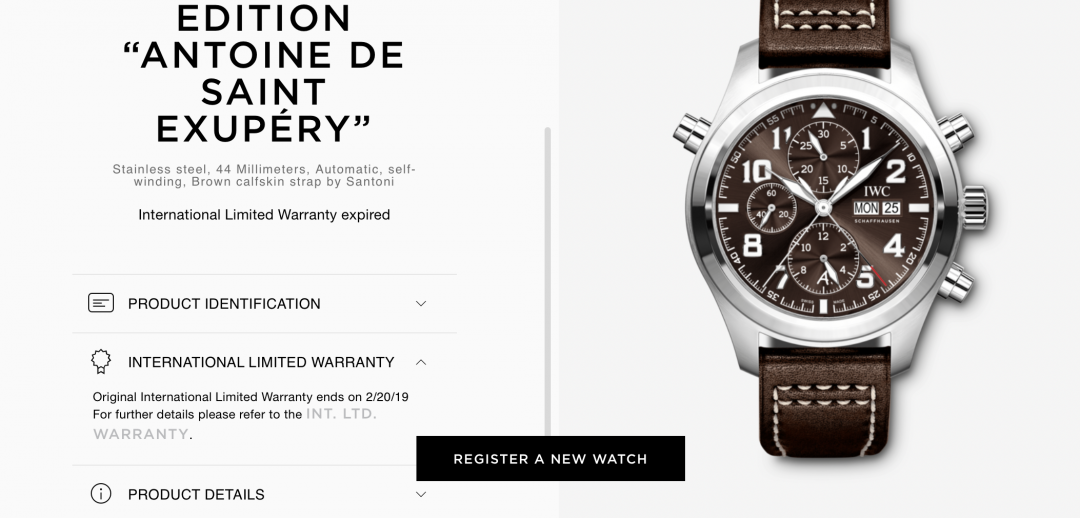
Task: Select the International Limited Warranty heading
Action: 261,362
